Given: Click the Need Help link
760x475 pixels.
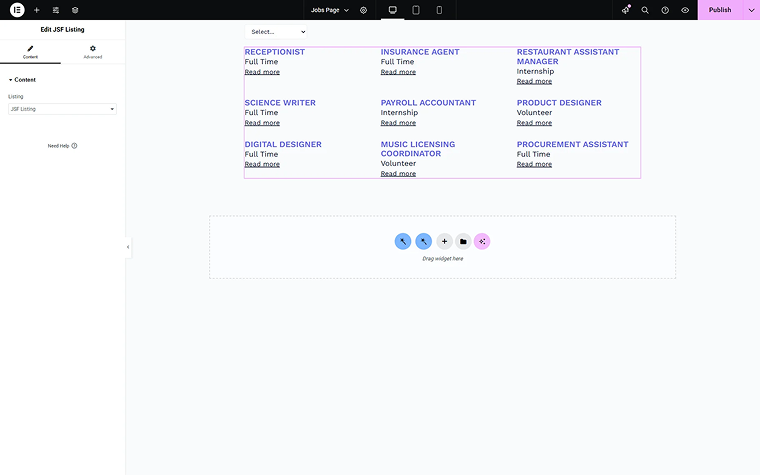Looking at the screenshot, I should [x=62, y=146].
